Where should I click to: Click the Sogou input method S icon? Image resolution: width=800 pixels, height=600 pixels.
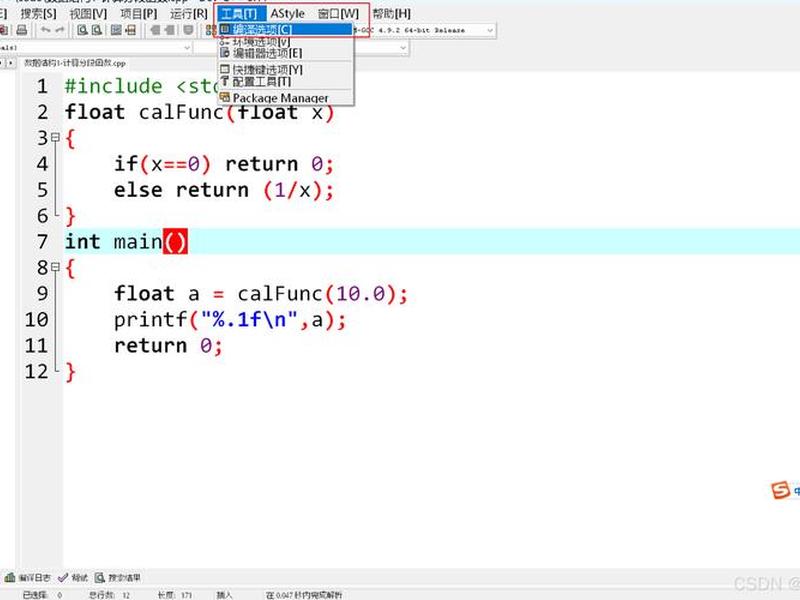pos(780,490)
